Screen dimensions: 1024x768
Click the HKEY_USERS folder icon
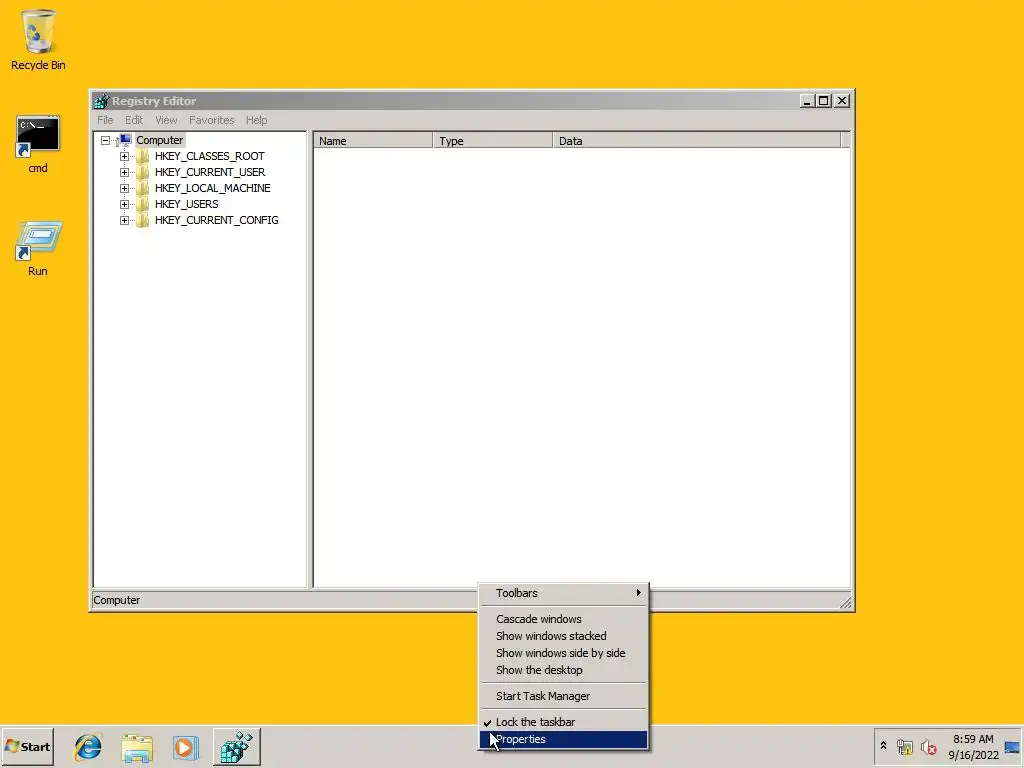(x=143, y=204)
